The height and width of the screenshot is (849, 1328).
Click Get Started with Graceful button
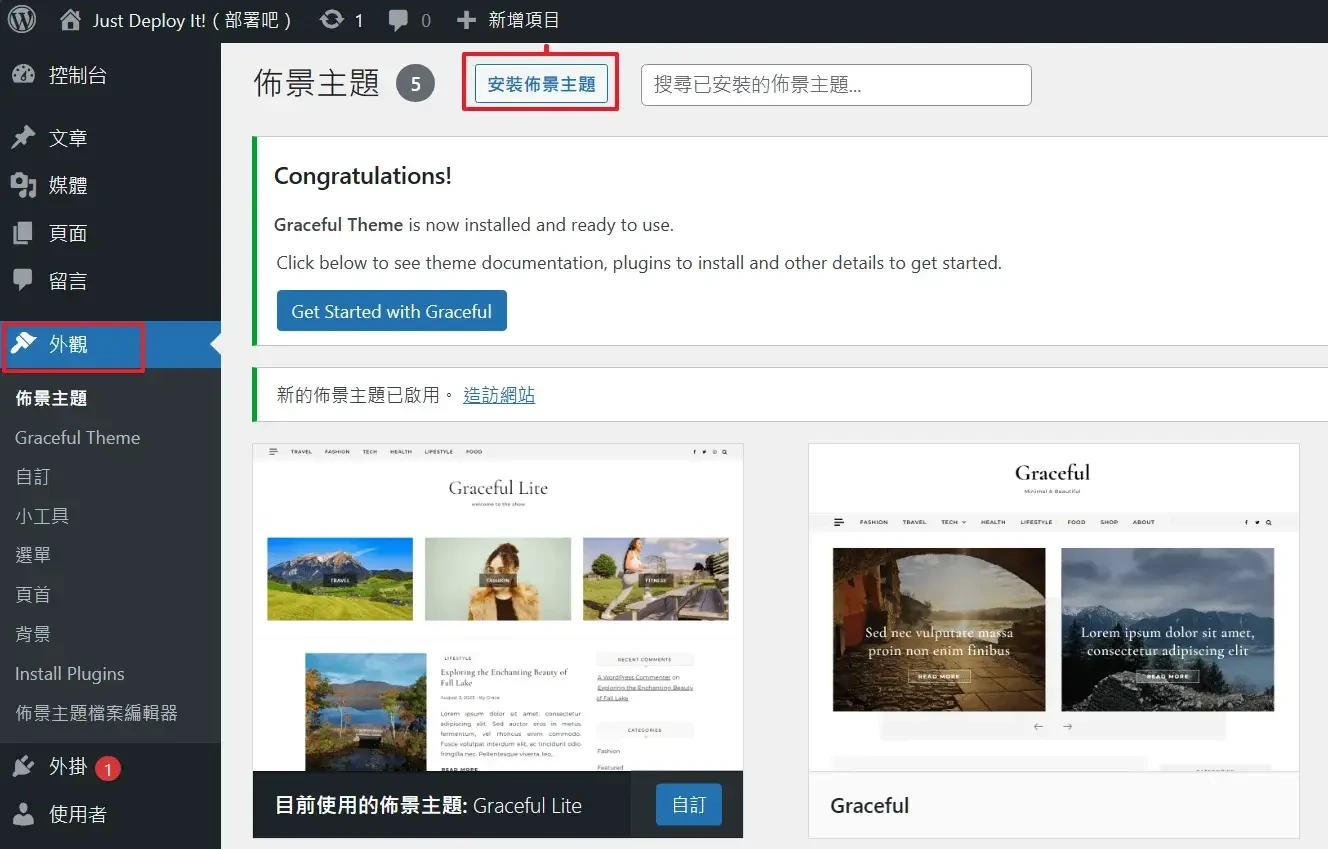(391, 311)
